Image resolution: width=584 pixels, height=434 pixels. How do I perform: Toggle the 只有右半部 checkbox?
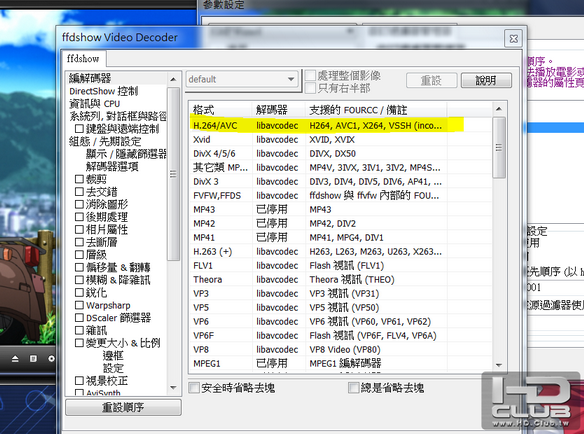[310, 88]
